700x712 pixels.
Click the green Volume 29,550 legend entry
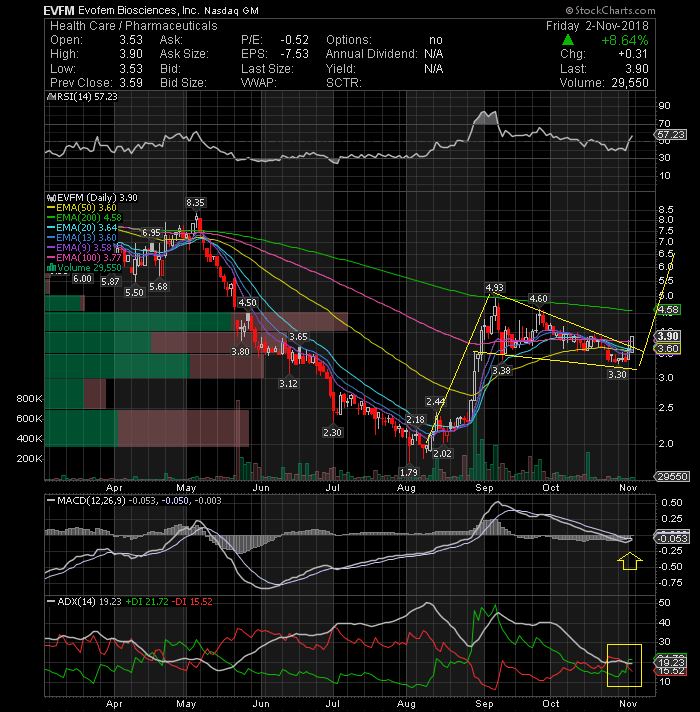pos(84,267)
